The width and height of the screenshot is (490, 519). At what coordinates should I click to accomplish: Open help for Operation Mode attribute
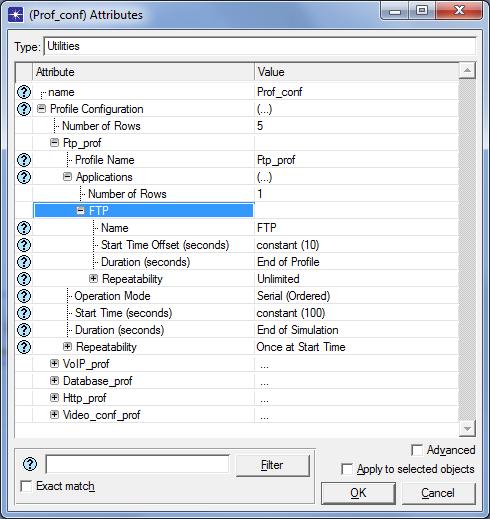click(24, 296)
